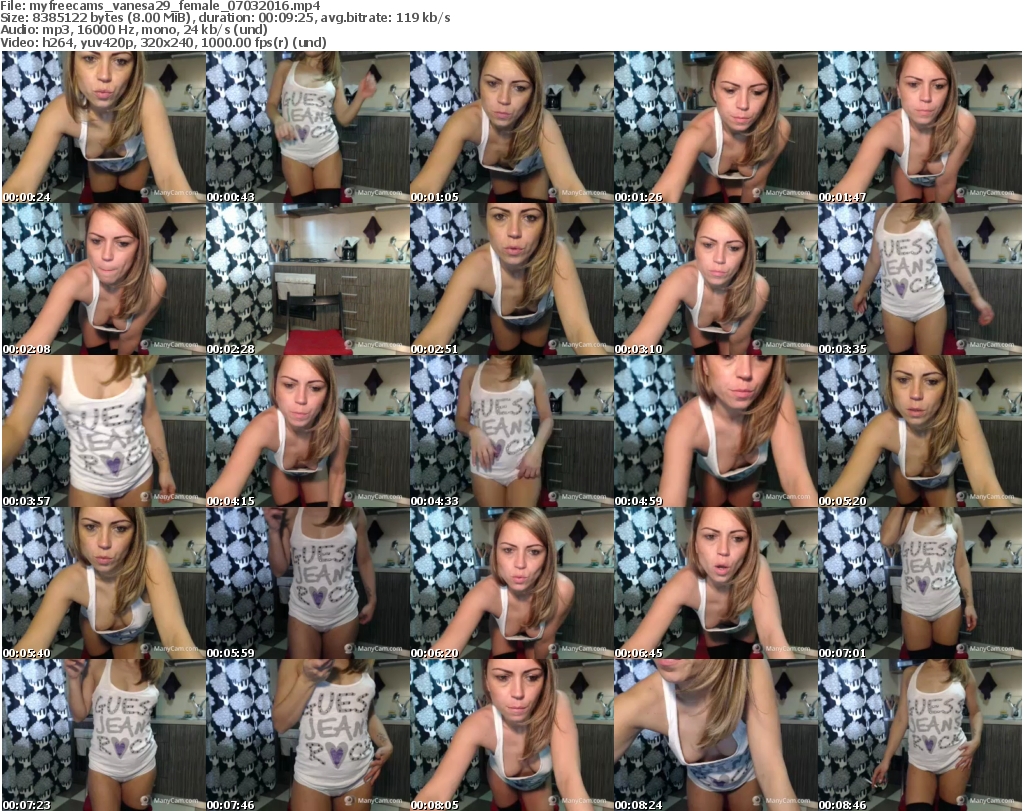Open the frame stamped 00:03:35

click(x=920, y=279)
